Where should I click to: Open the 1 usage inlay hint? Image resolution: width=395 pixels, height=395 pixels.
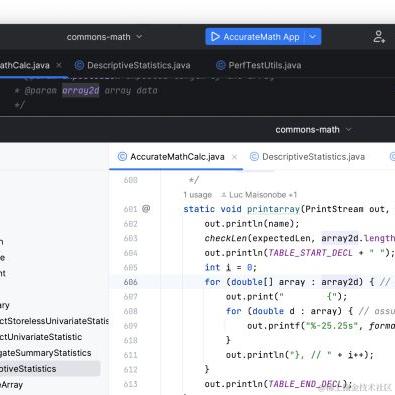(197, 195)
